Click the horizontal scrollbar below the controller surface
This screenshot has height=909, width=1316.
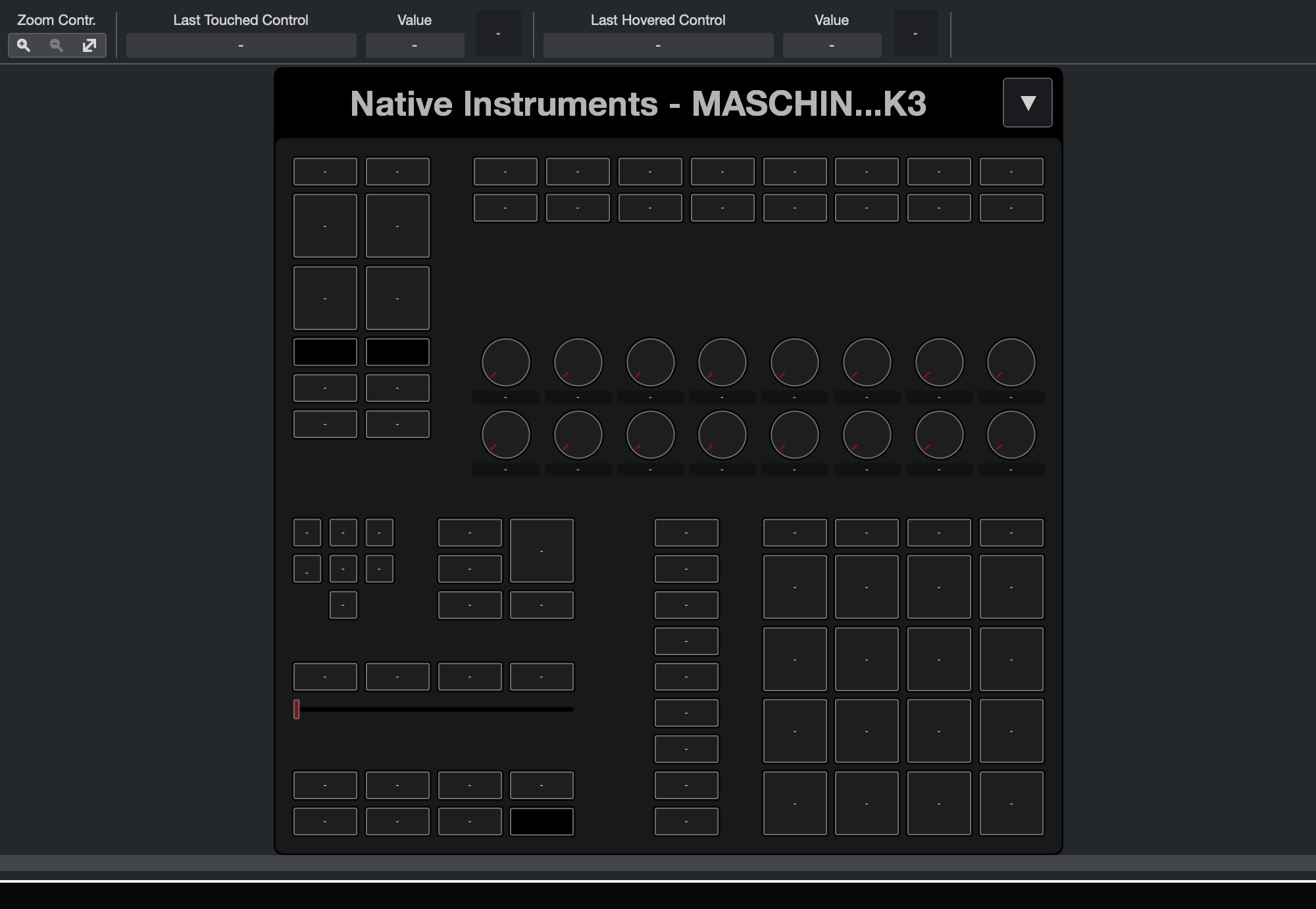[x=658, y=863]
